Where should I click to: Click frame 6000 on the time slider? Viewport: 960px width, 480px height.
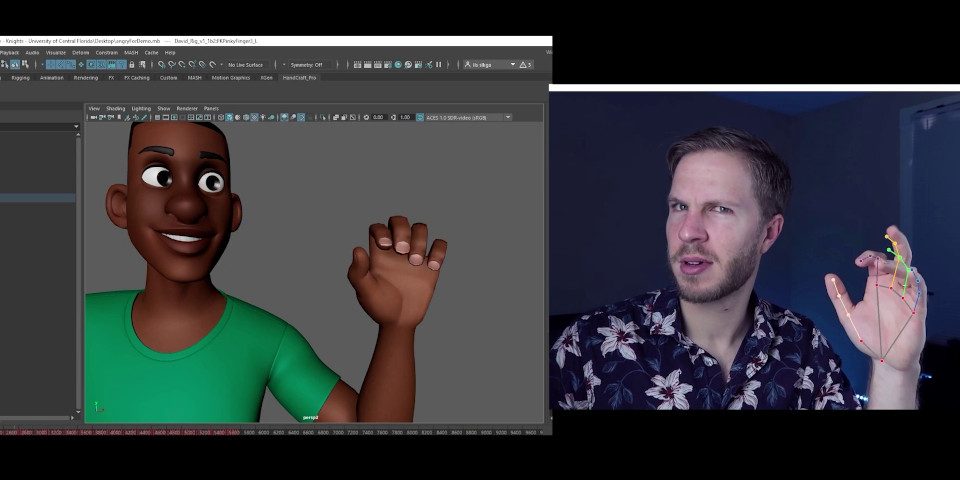click(263, 433)
